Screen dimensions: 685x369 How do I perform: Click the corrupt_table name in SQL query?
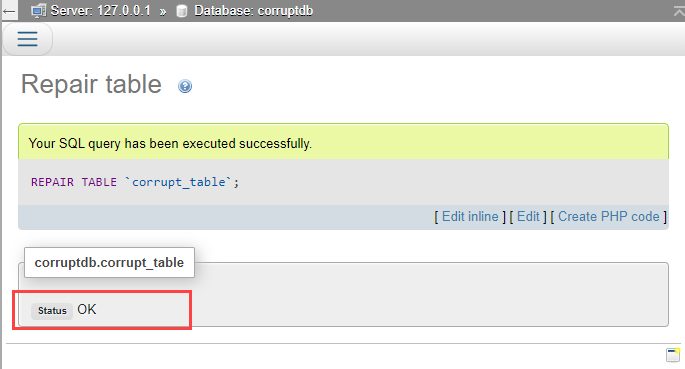[x=178, y=182]
